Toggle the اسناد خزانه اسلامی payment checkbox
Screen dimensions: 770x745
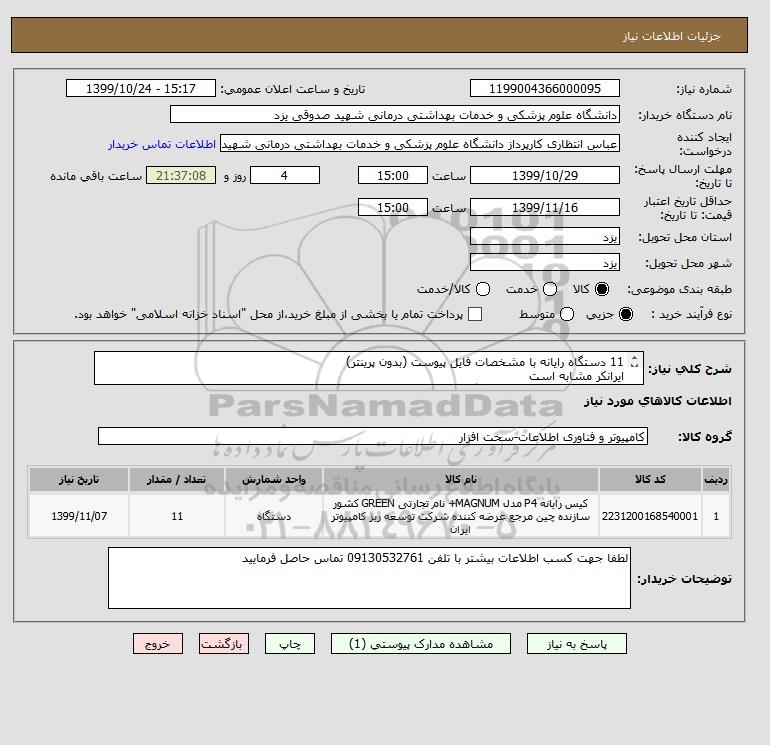click(475, 314)
